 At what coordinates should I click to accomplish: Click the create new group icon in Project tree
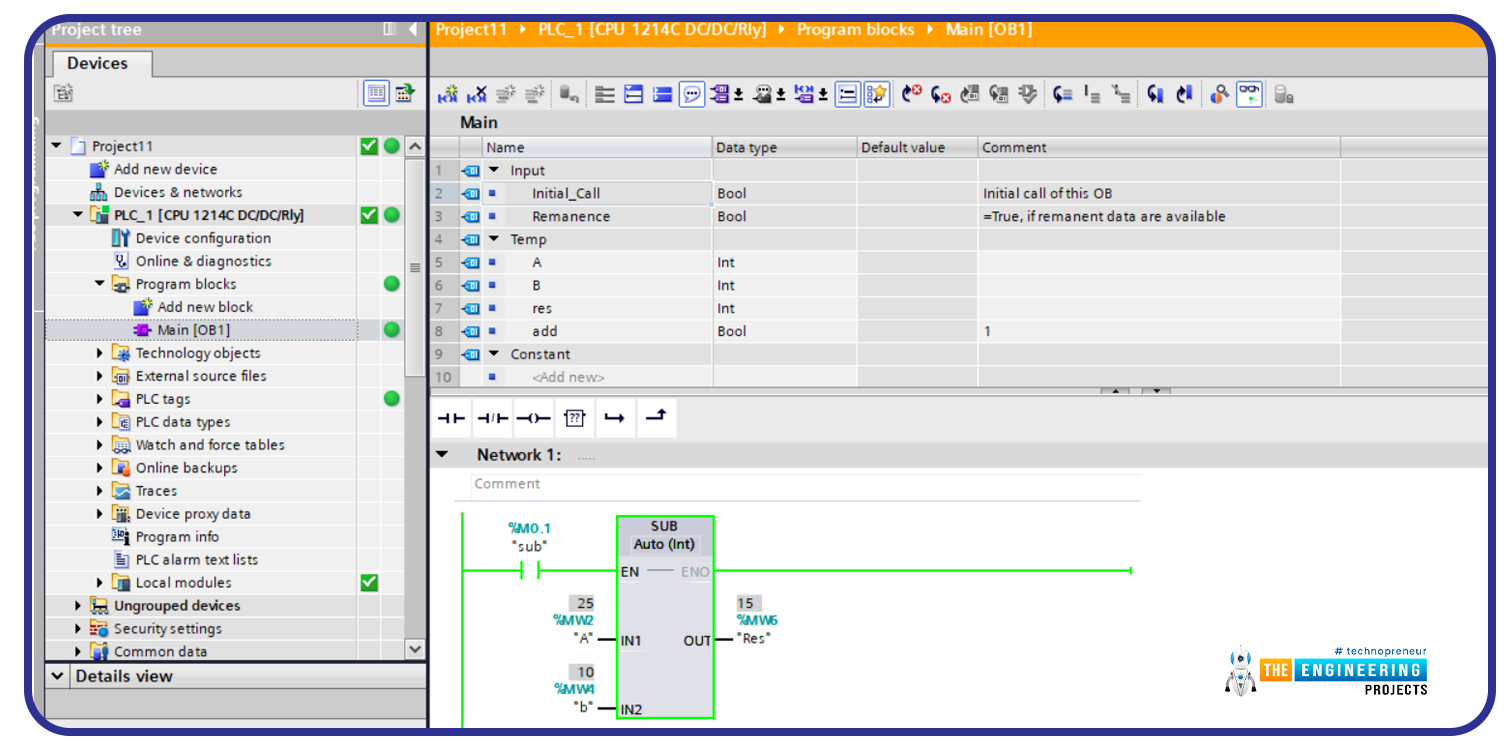click(64, 94)
